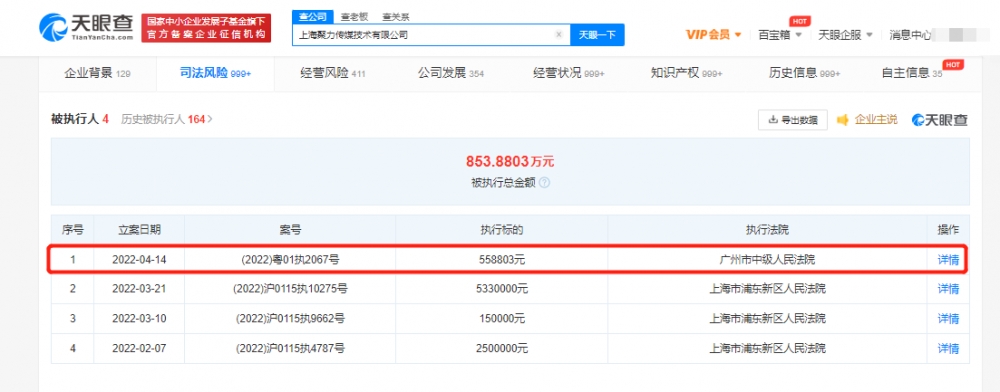Click the 立案日期 column header

(139, 229)
